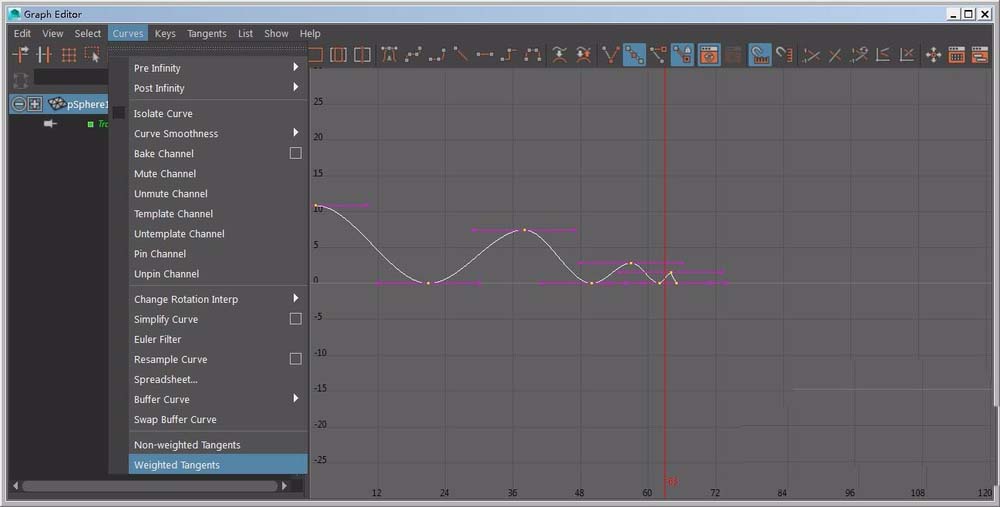The image size is (1000, 507).
Task: Click the Unconstrained Drag icon
Action: point(933,55)
